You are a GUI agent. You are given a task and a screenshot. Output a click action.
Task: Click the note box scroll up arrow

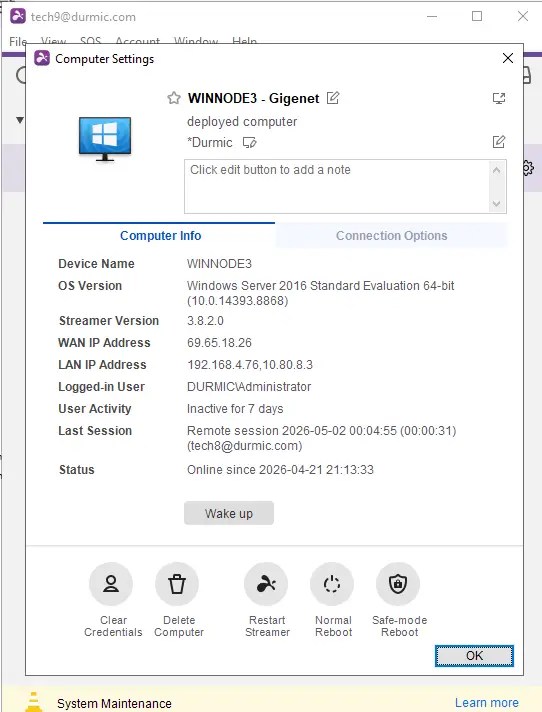pos(497,170)
